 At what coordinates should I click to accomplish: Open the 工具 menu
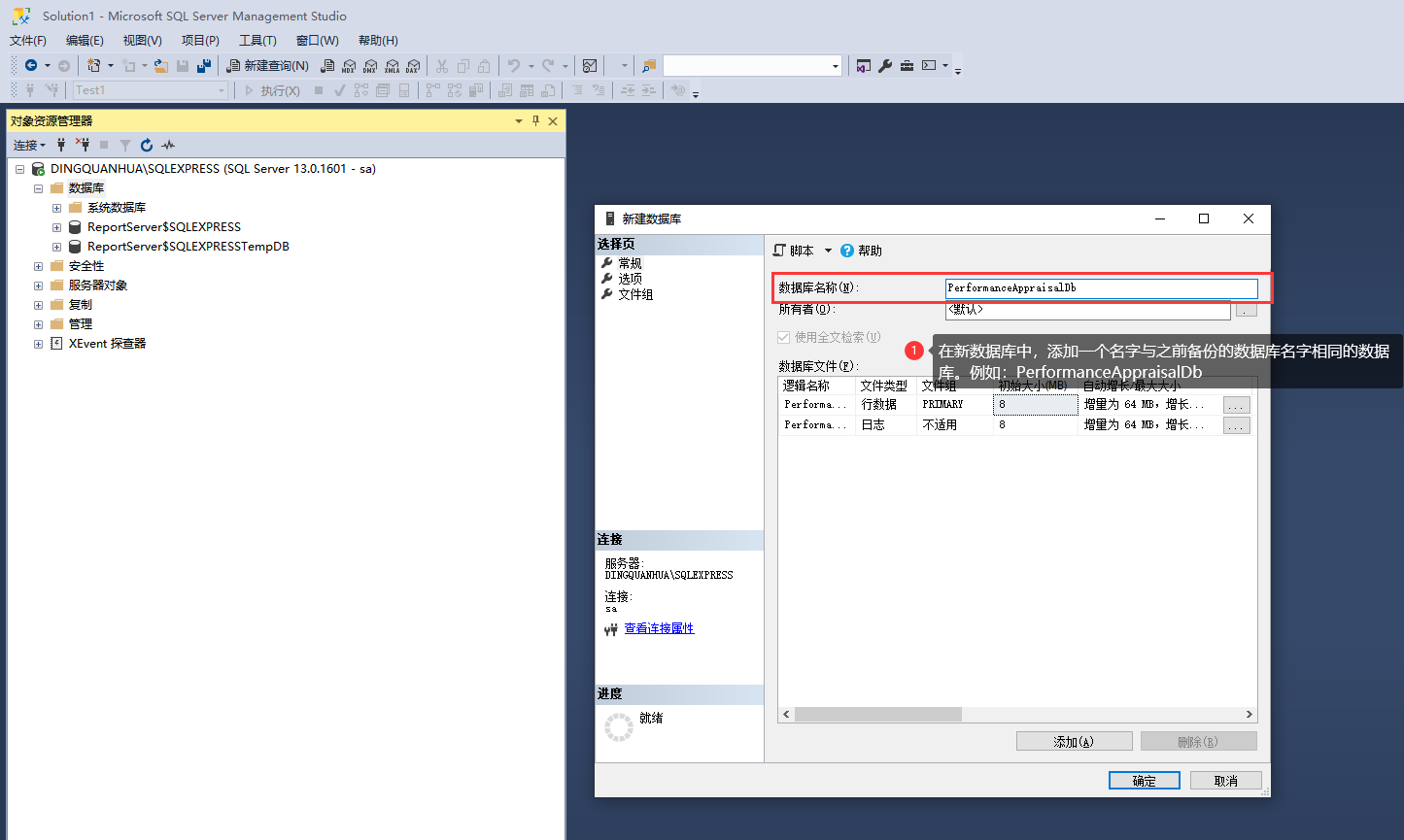tap(256, 40)
